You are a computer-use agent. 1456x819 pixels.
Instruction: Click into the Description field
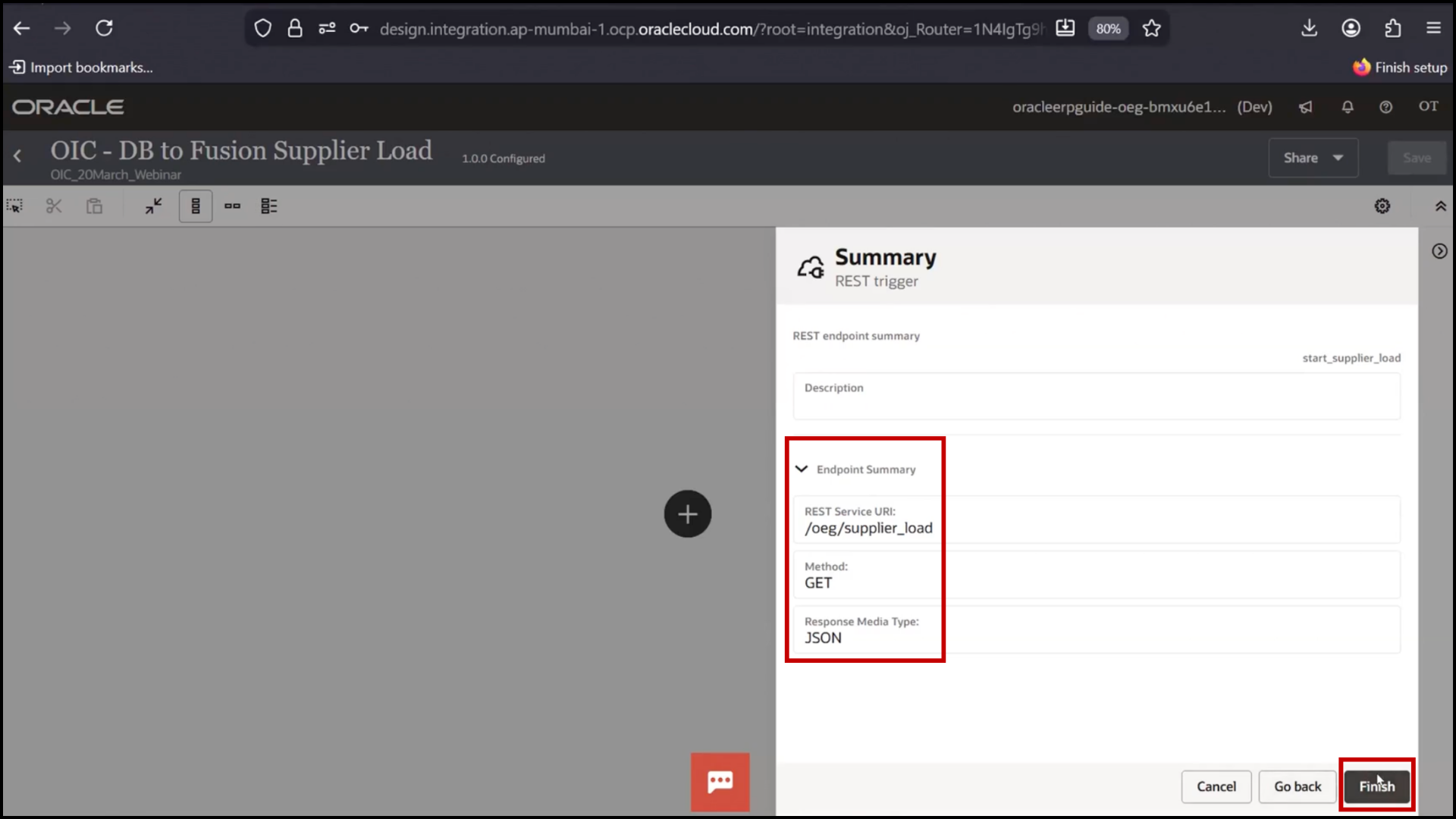tap(1097, 396)
